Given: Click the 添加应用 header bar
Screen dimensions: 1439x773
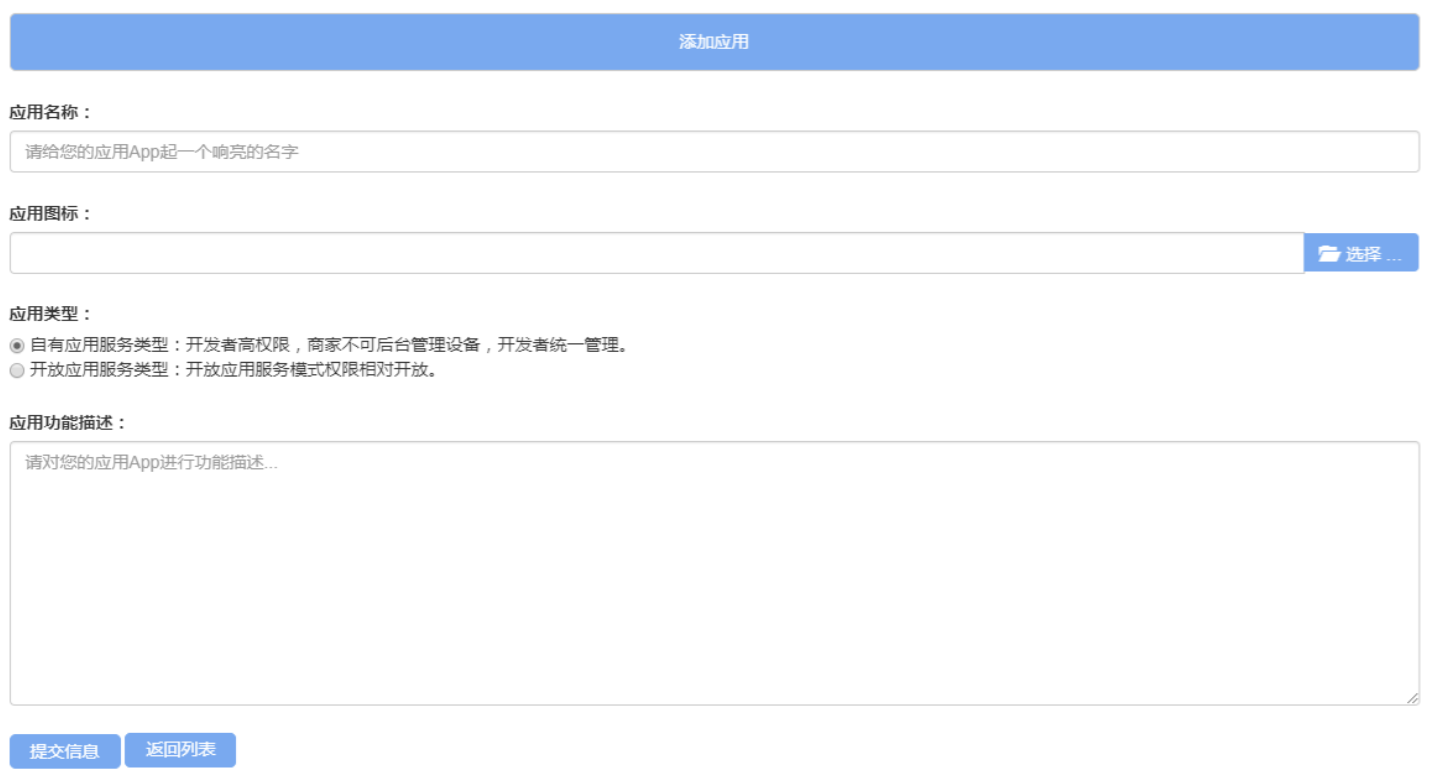Looking at the screenshot, I should (714, 42).
